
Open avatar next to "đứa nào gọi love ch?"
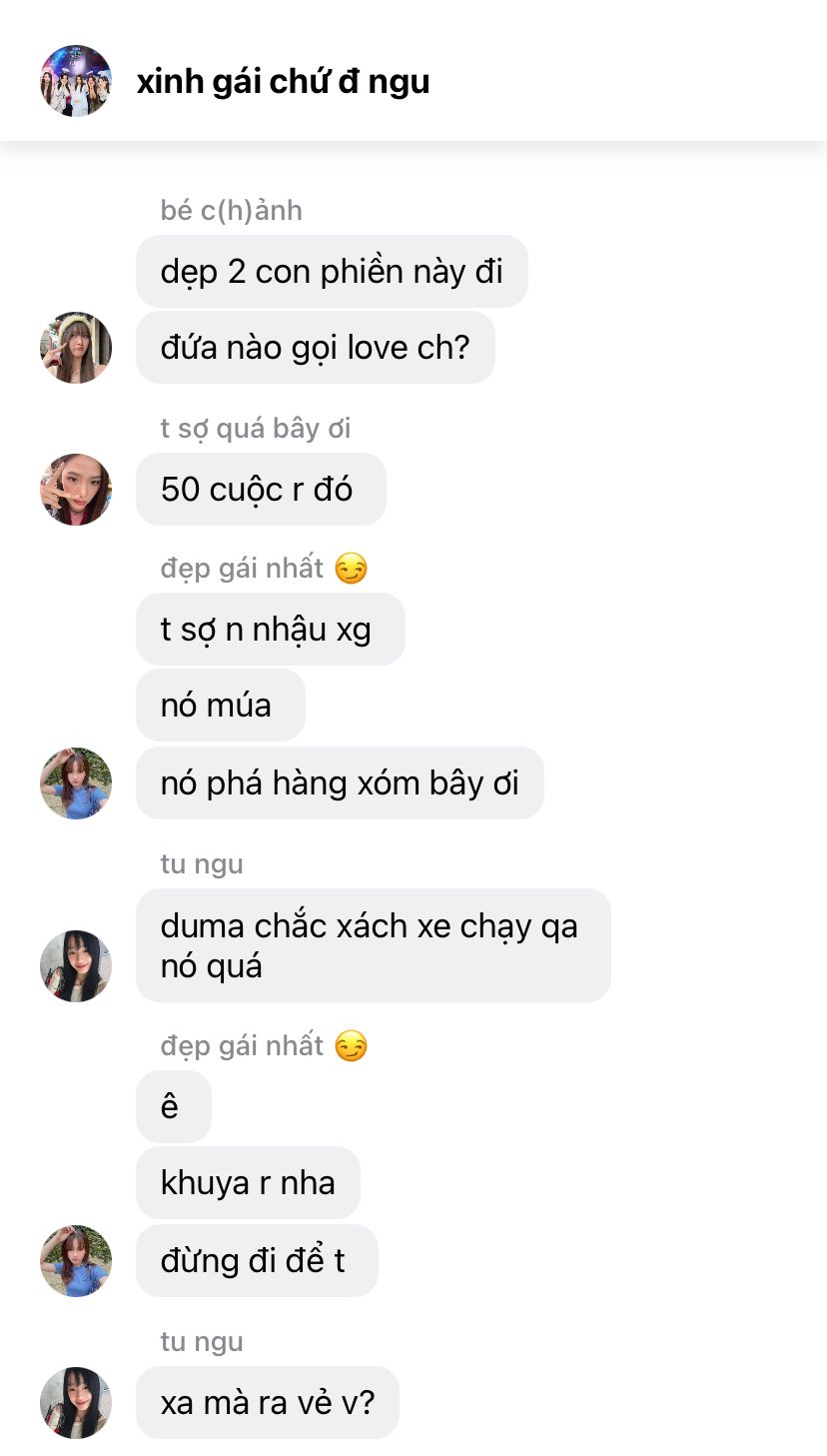(76, 348)
